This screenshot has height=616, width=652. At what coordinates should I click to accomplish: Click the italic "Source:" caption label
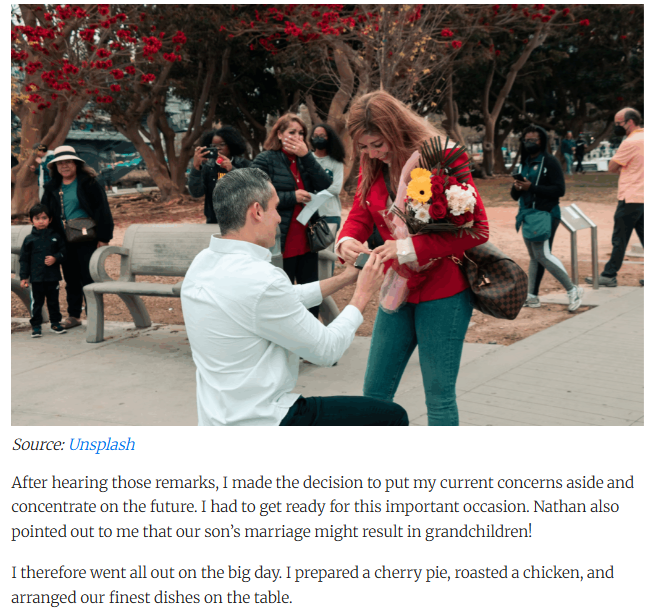[38, 444]
